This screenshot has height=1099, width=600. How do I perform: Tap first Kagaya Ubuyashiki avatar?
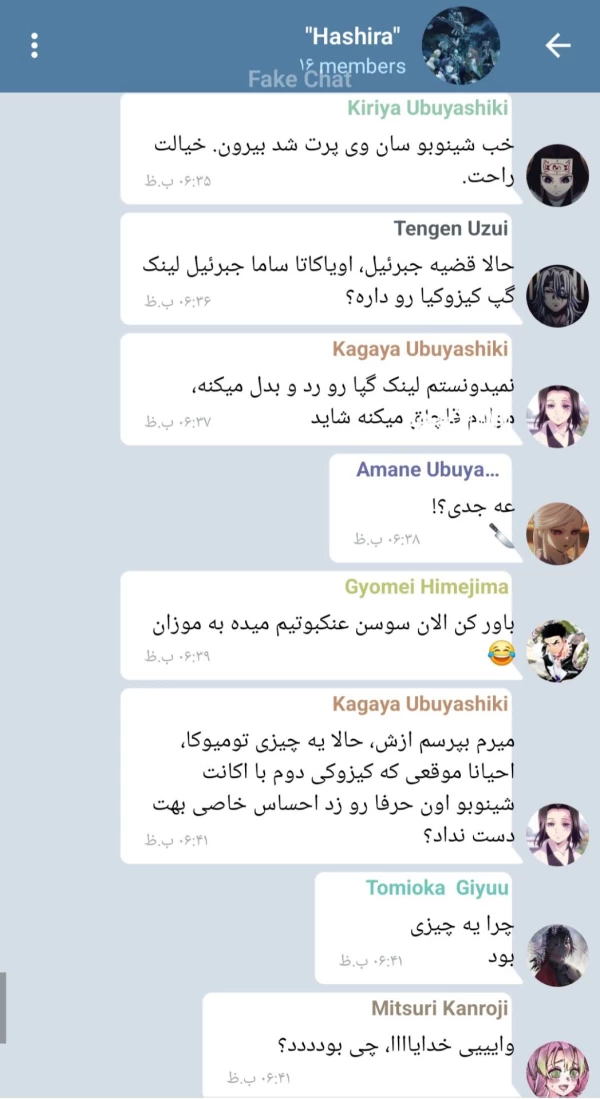coord(557,416)
